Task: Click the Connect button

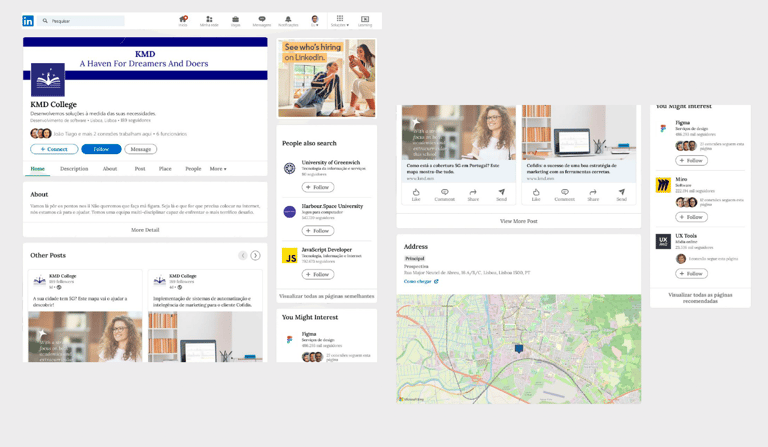Action: tap(54, 149)
